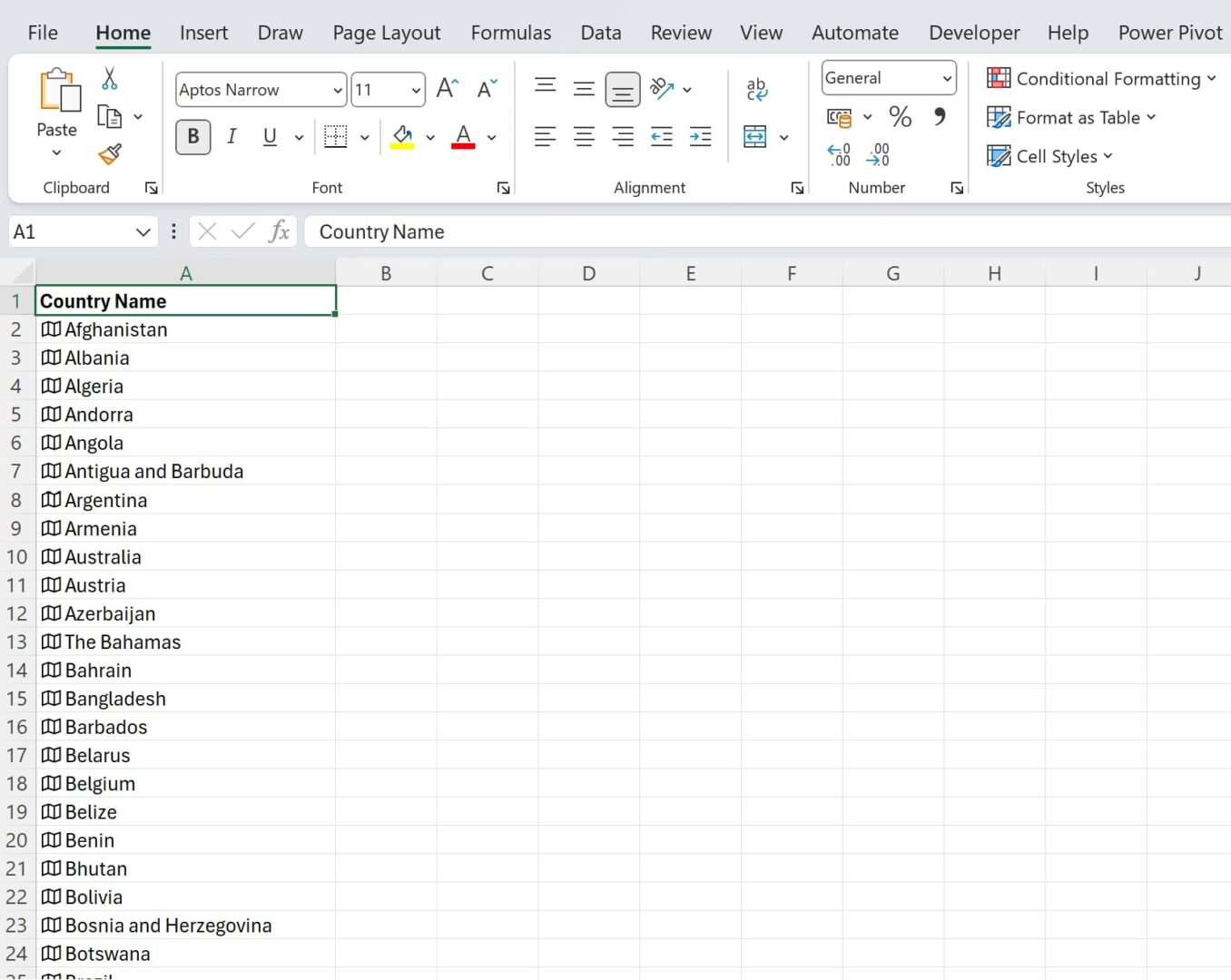Open the Borders dropdown arrow
This screenshot has width=1231, height=980.
pos(365,137)
